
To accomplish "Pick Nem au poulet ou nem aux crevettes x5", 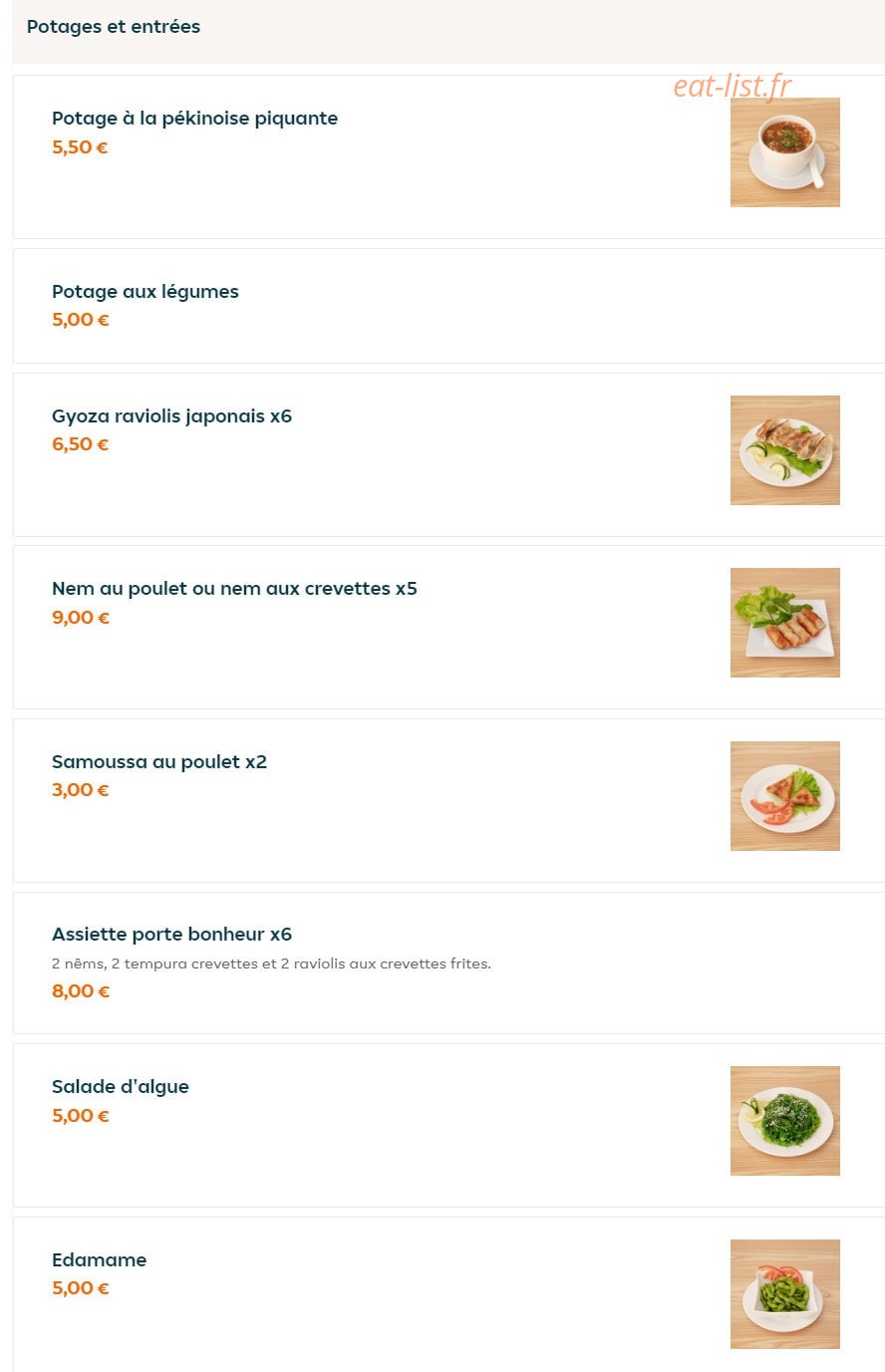I will (x=234, y=589).
